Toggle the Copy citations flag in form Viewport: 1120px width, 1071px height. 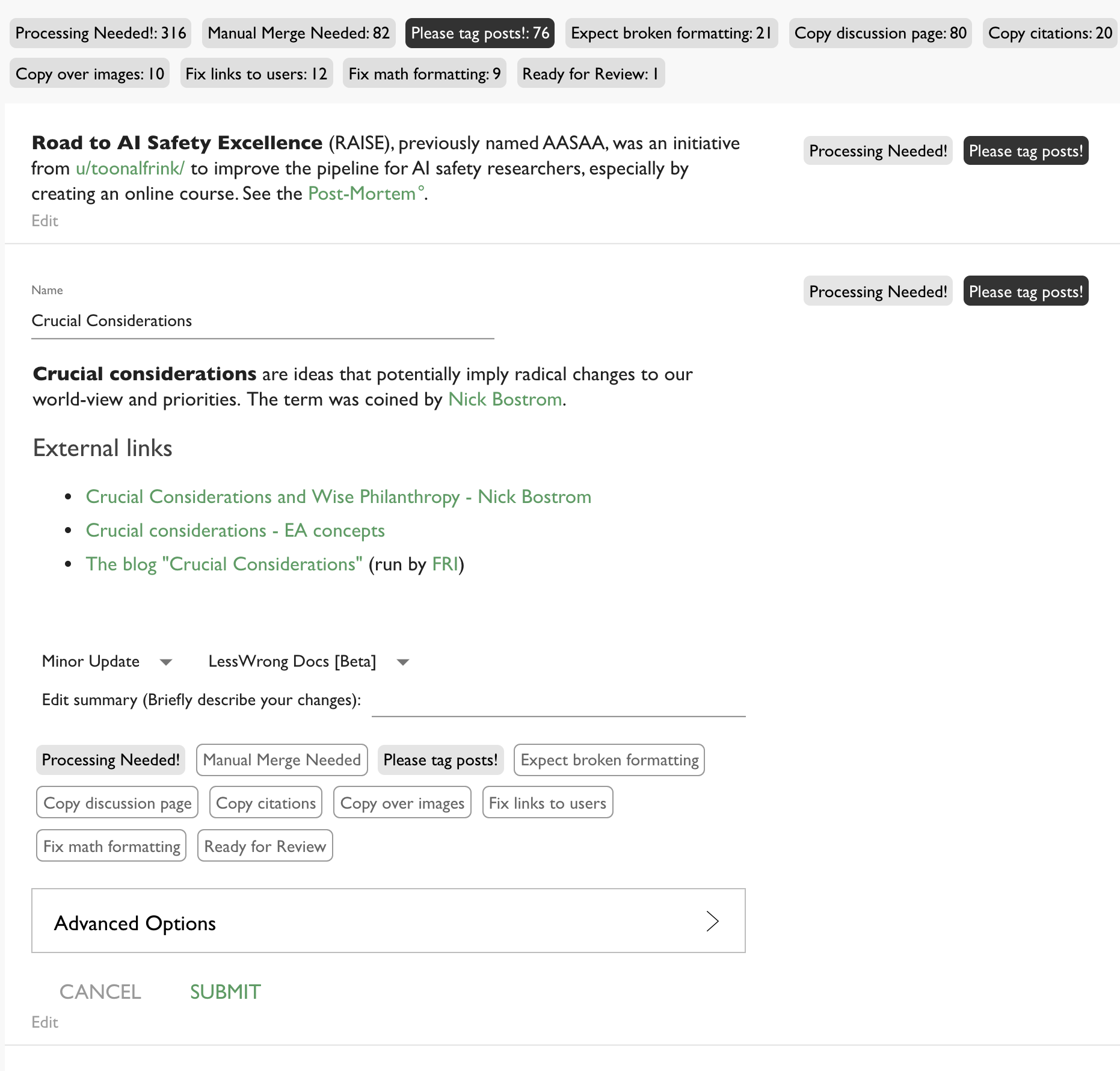265,803
